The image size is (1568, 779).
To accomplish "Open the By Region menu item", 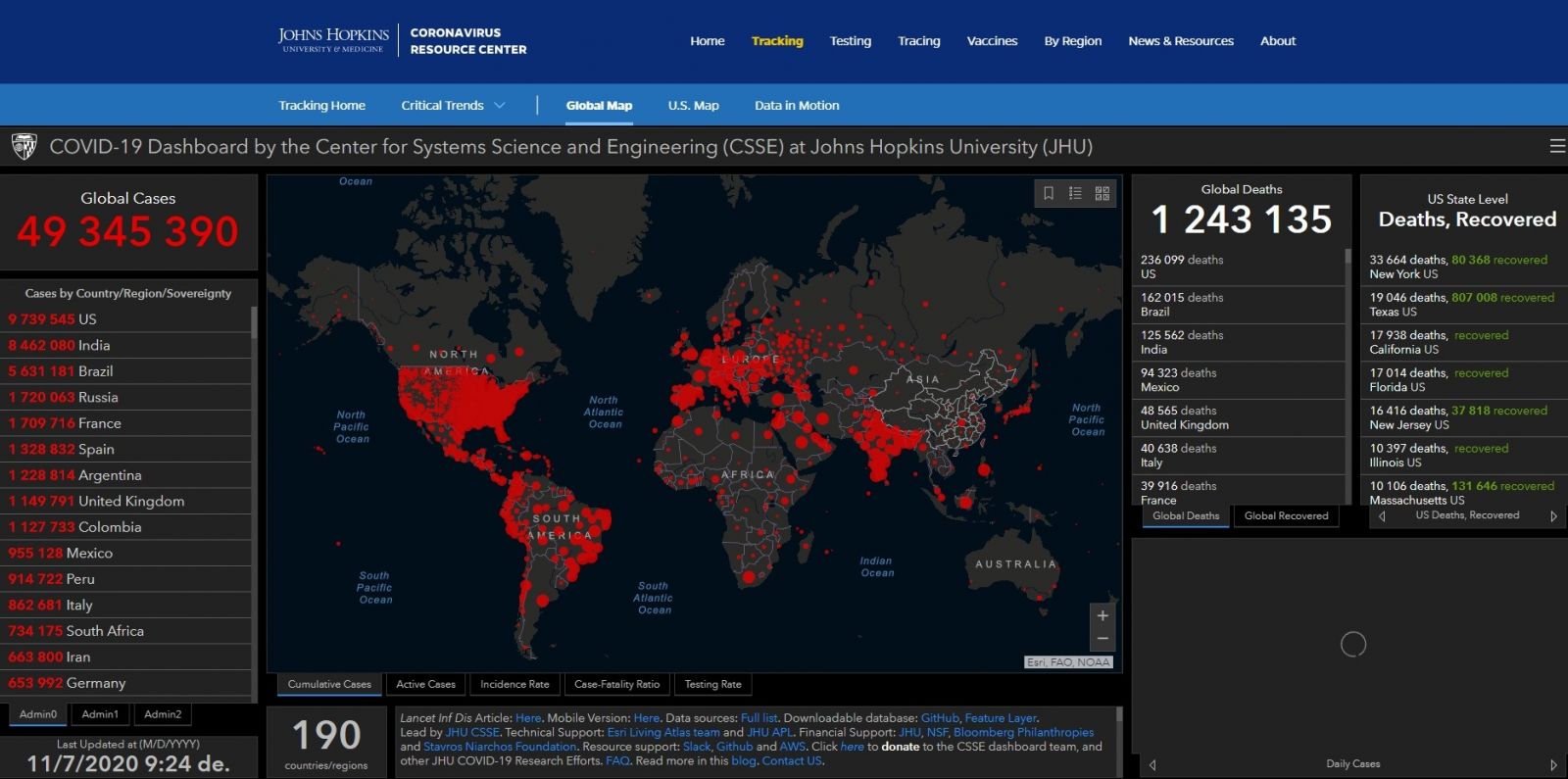I will point(1072,41).
